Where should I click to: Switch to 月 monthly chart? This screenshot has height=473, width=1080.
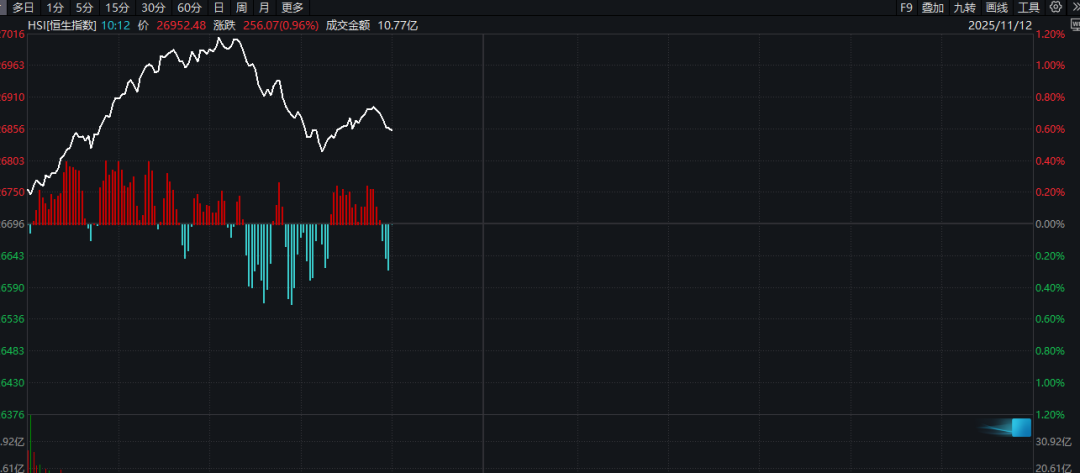(264, 7)
